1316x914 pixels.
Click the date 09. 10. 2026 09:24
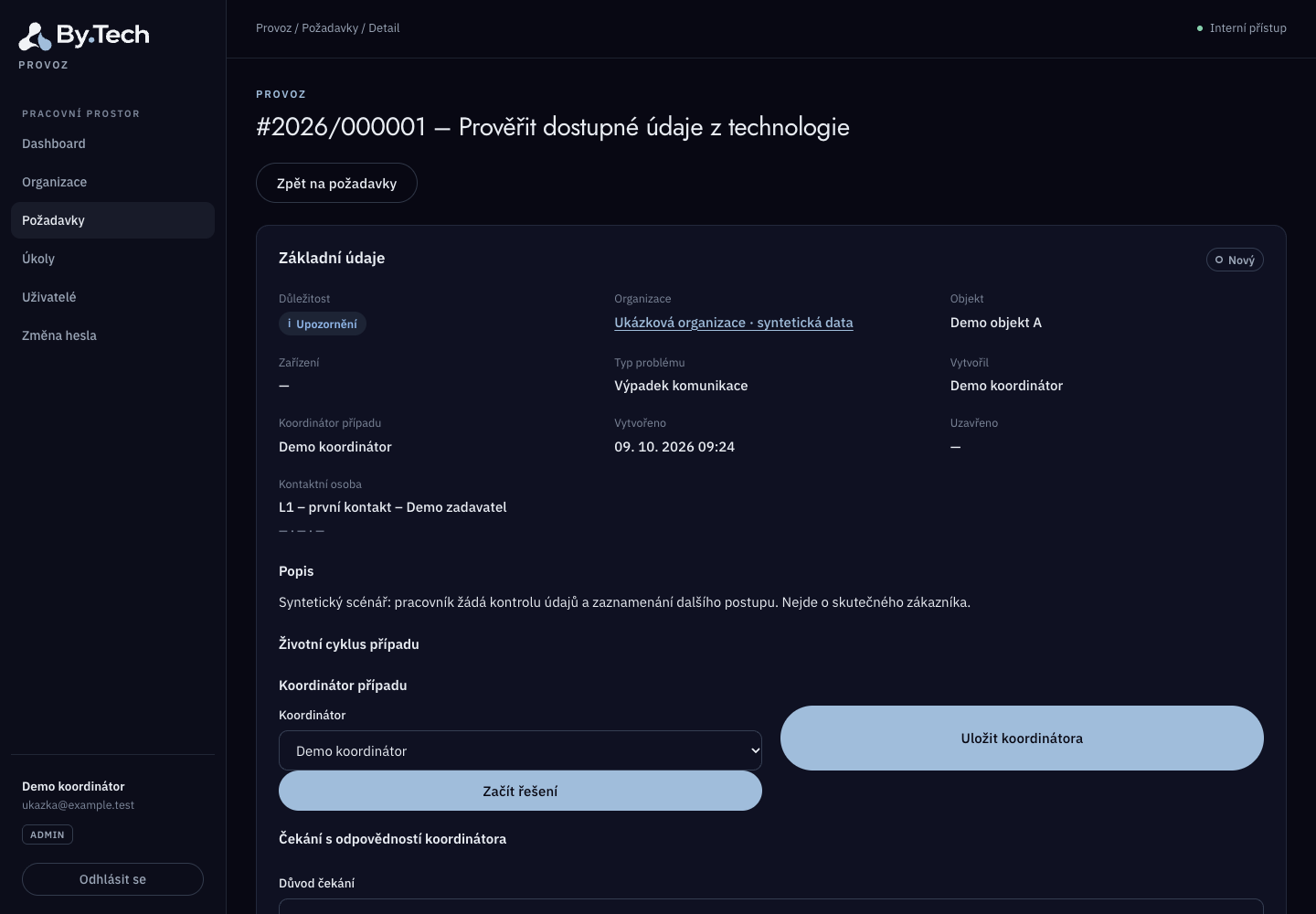pos(674,447)
